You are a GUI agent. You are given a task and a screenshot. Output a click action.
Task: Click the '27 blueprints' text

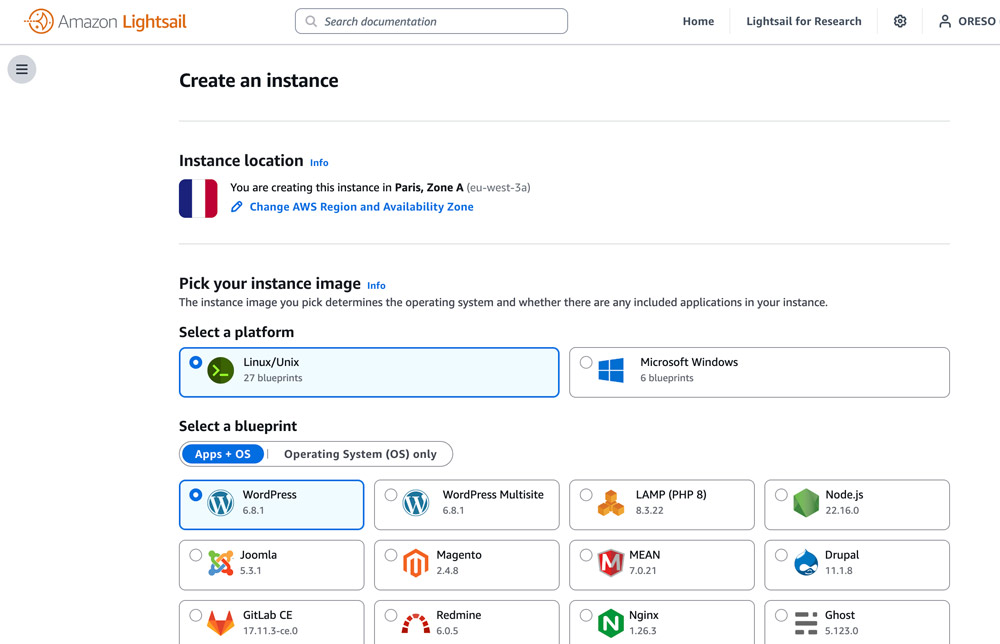273,378
